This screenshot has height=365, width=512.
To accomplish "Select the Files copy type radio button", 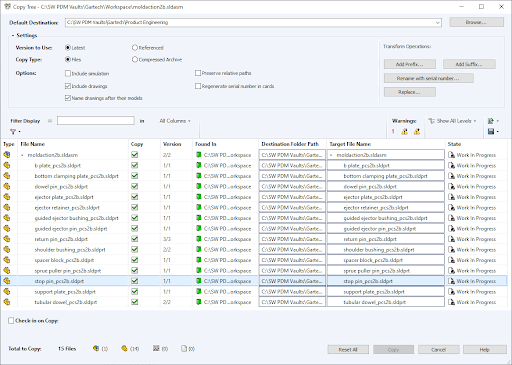I will (x=68, y=59).
